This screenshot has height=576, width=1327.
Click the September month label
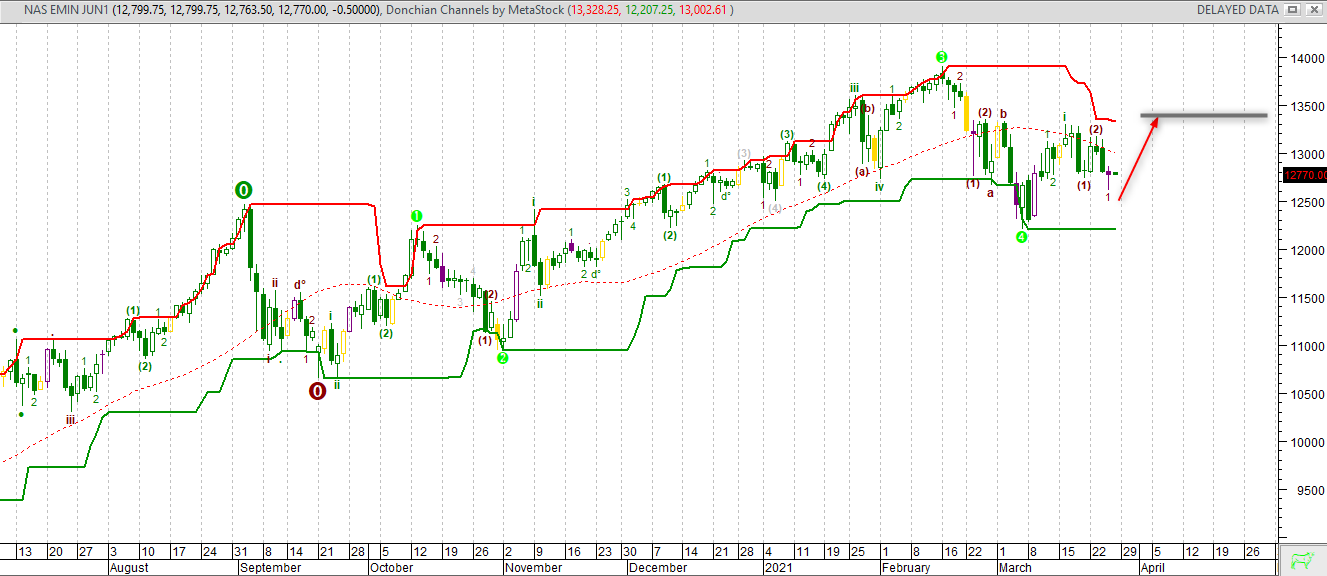272,567
